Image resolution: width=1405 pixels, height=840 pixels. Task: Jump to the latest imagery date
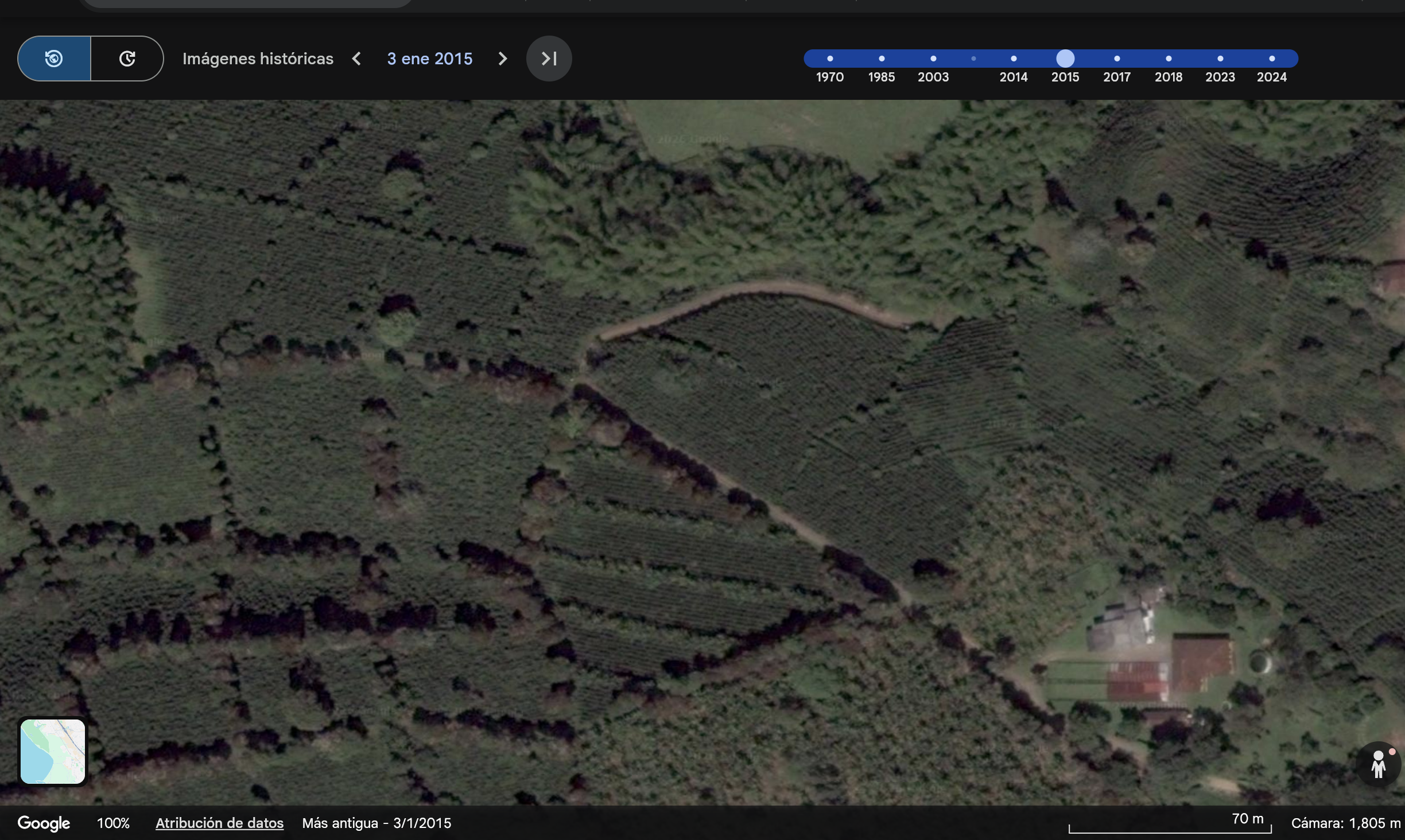549,59
